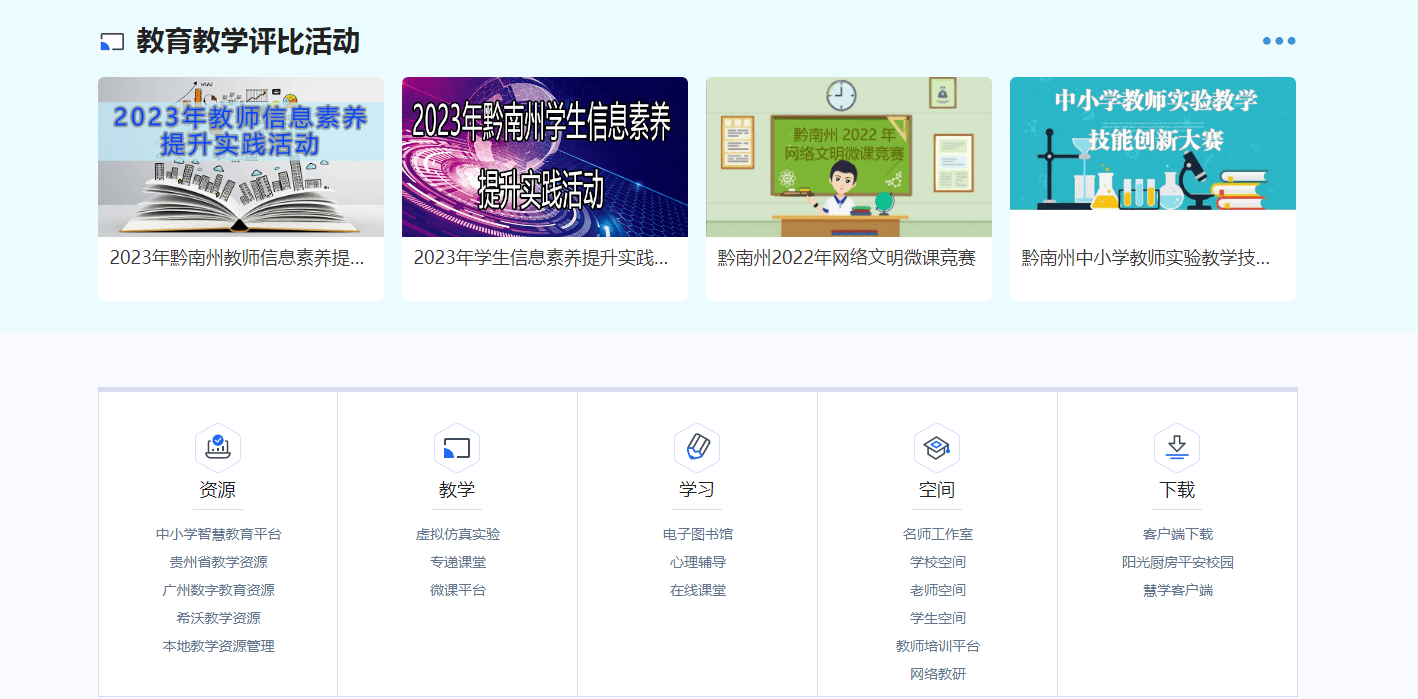
Task: Open 网络文明微课竞赛 classroom thumbnail
Action: point(849,157)
